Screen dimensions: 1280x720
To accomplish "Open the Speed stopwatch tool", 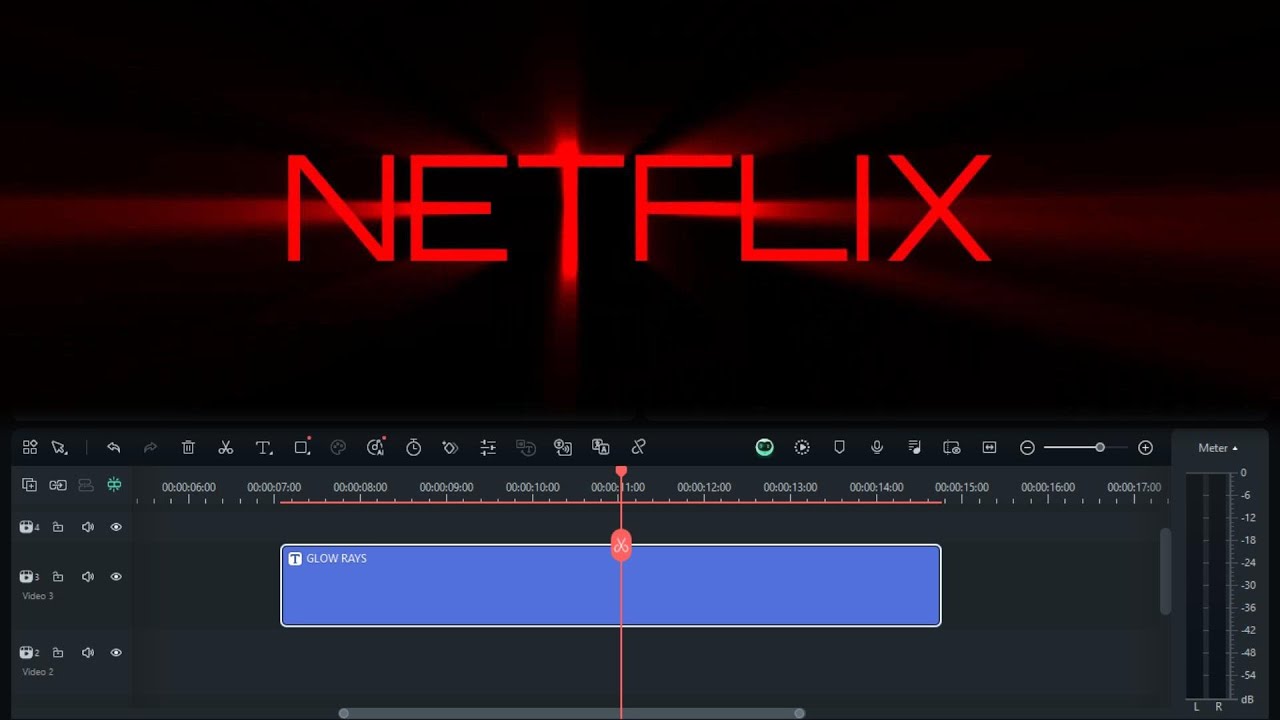I will click(413, 447).
